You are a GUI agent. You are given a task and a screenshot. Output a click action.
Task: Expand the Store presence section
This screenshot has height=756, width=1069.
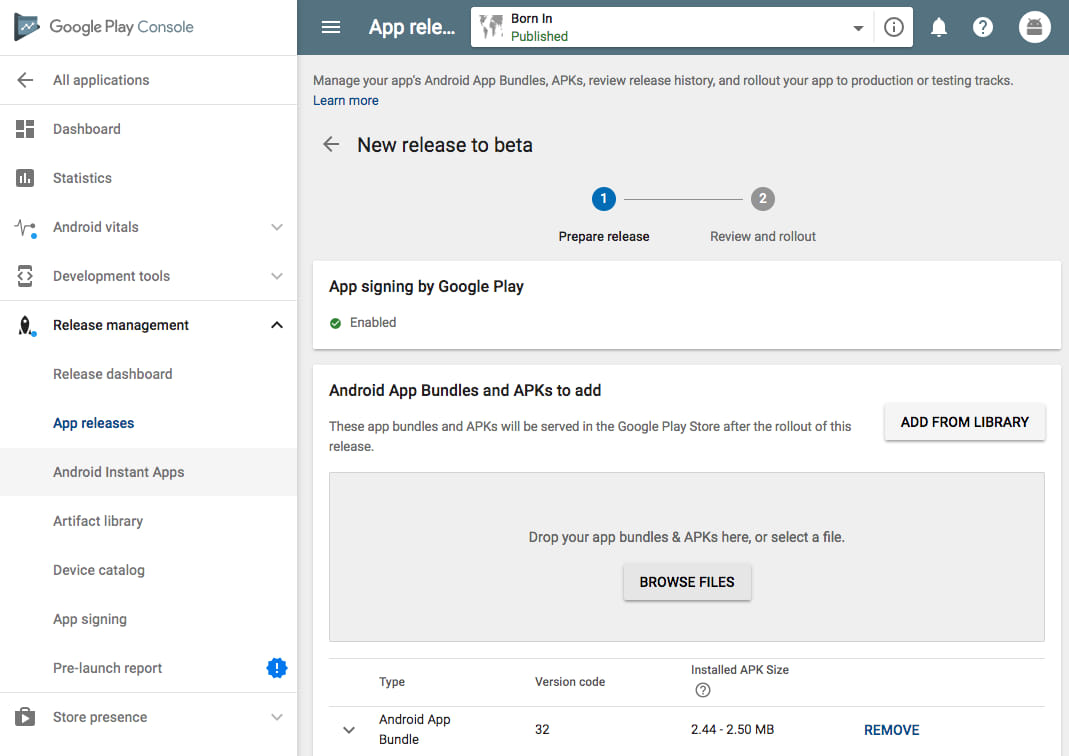point(277,717)
